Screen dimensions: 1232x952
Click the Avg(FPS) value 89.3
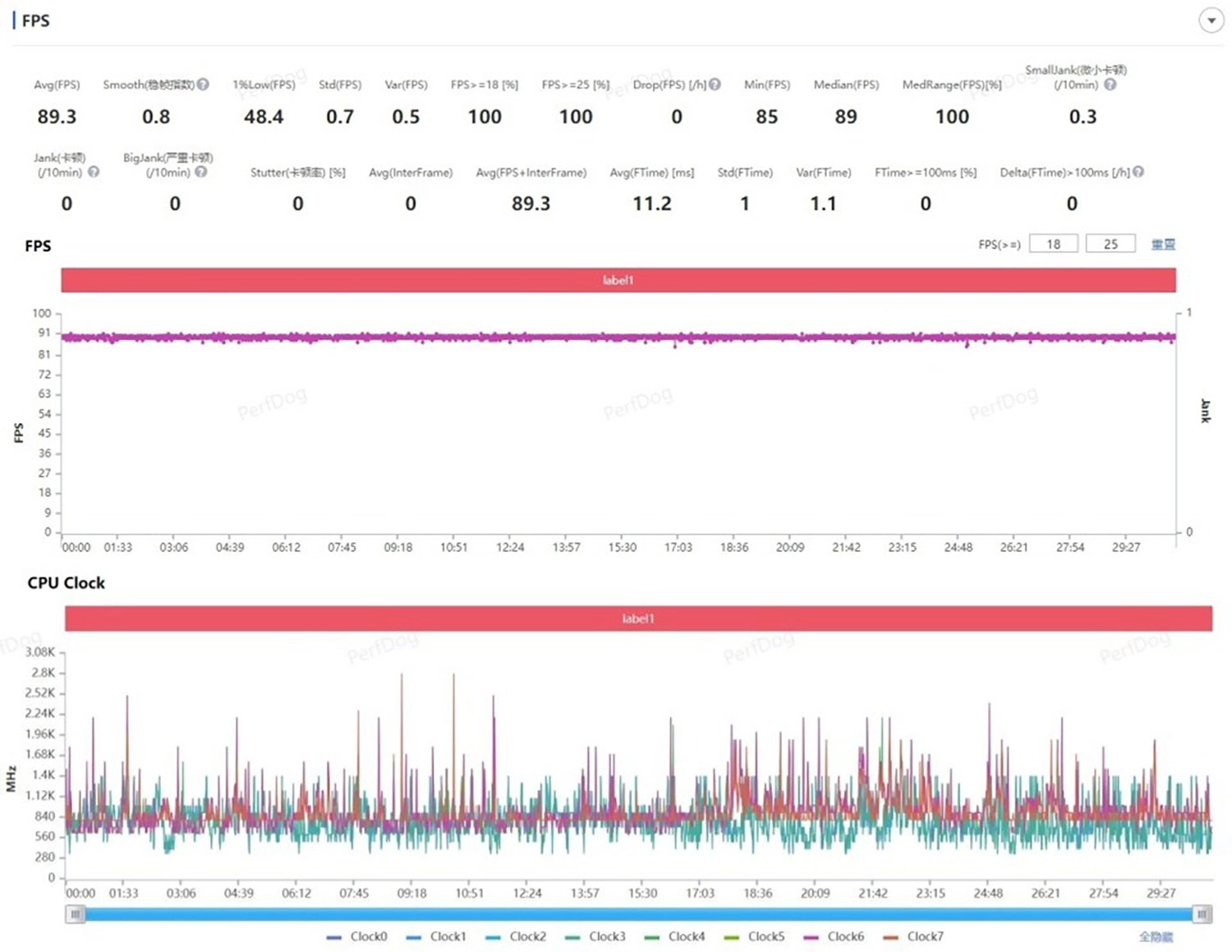tap(57, 117)
